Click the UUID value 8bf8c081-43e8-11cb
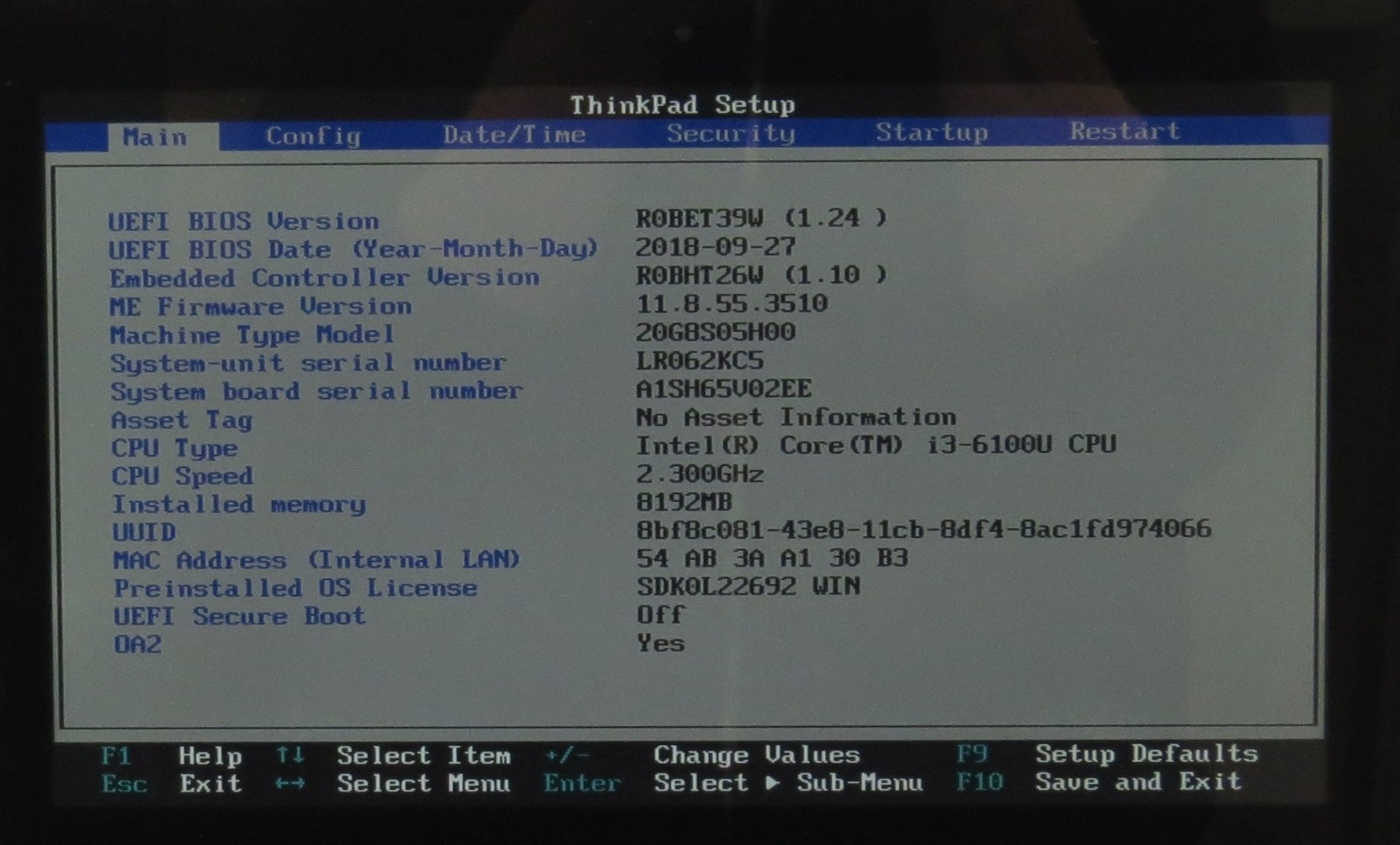The width and height of the screenshot is (1400, 845). 924,529
